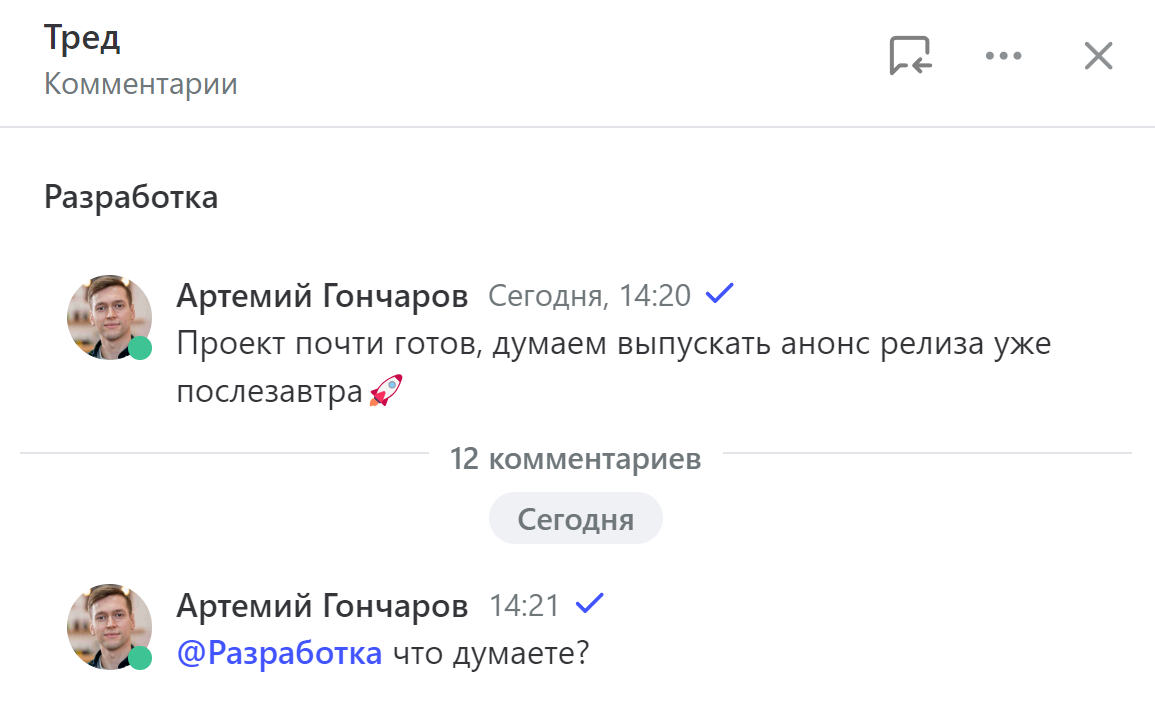The width and height of the screenshot is (1155, 711).
Task: Select the message text about the release announcement
Action: [x=500, y=343]
